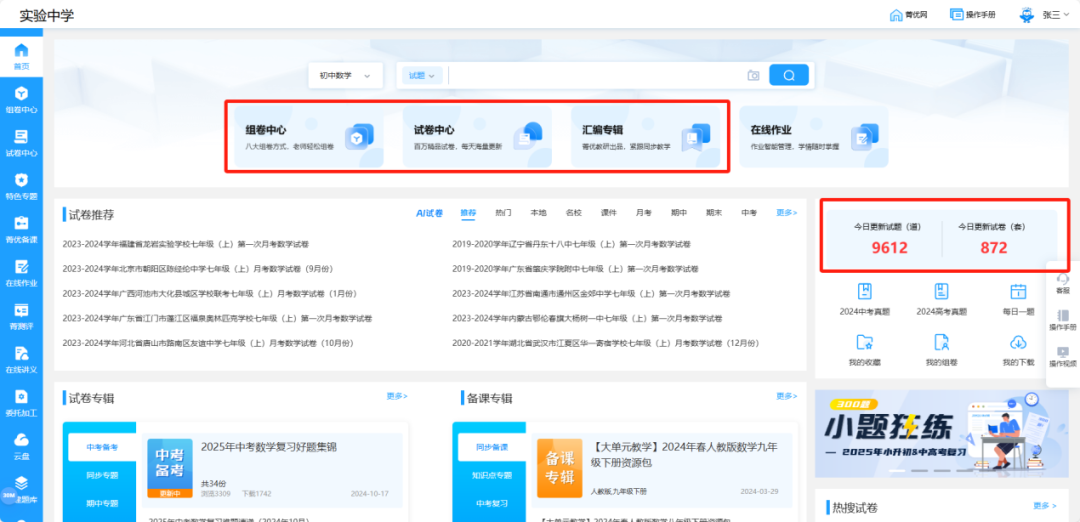
Task: Open 福建省龙岩实验学校七年级 paper link
Action: [185, 244]
